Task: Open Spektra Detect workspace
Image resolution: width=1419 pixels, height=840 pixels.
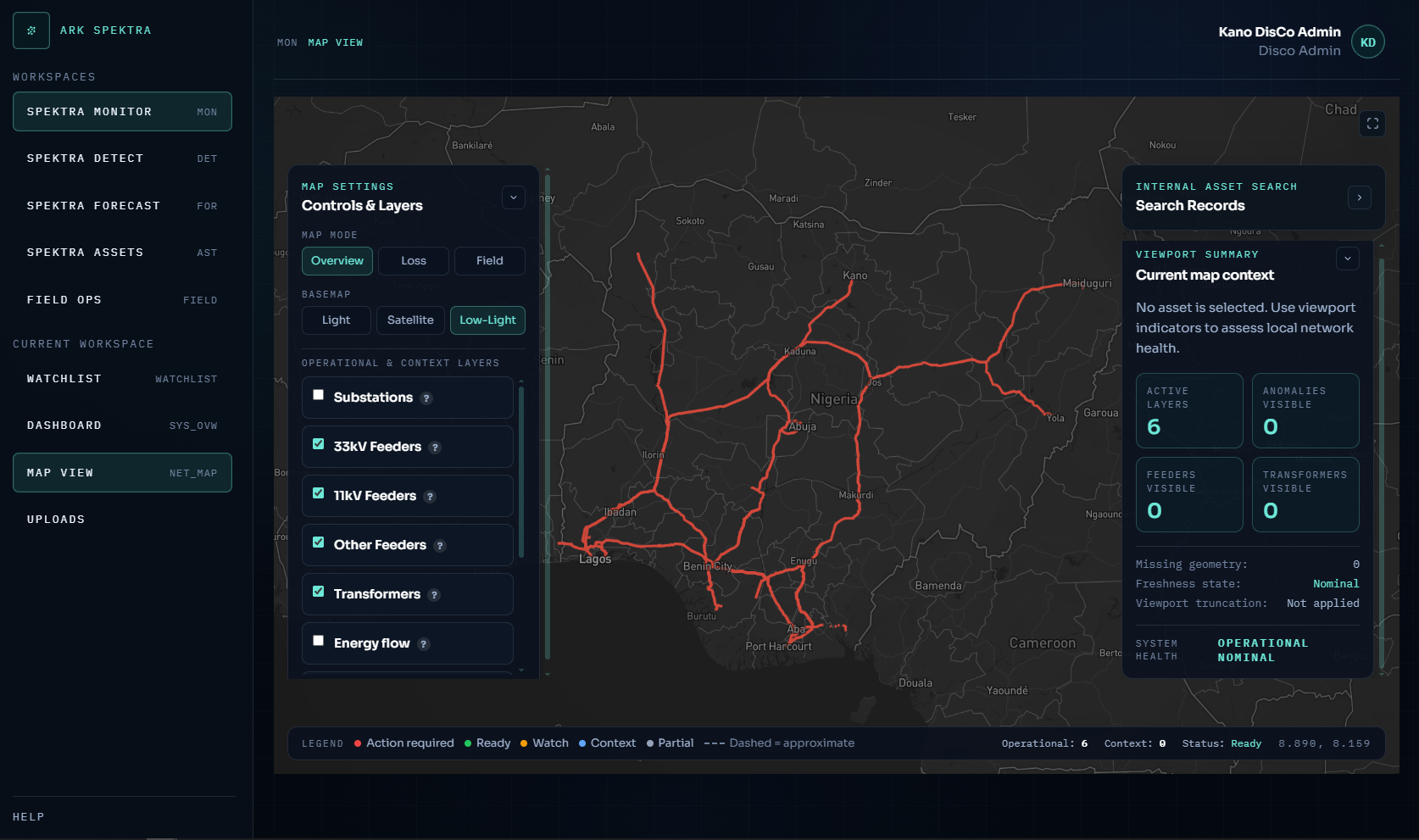Action: point(122,159)
